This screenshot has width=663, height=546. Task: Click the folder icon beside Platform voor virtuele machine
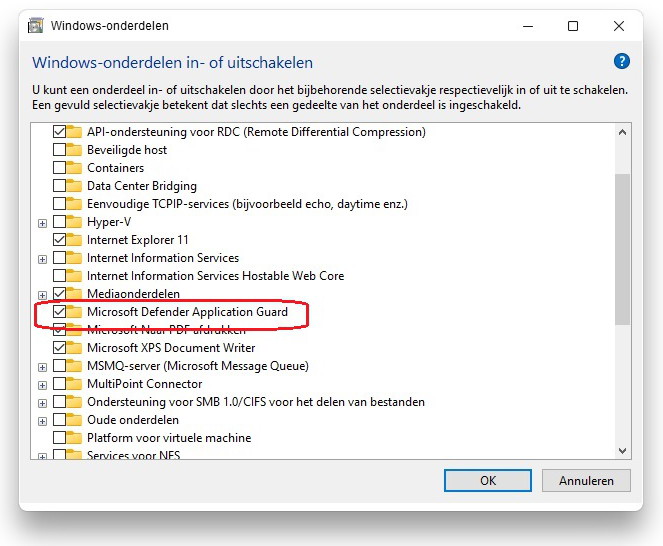[x=74, y=438]
